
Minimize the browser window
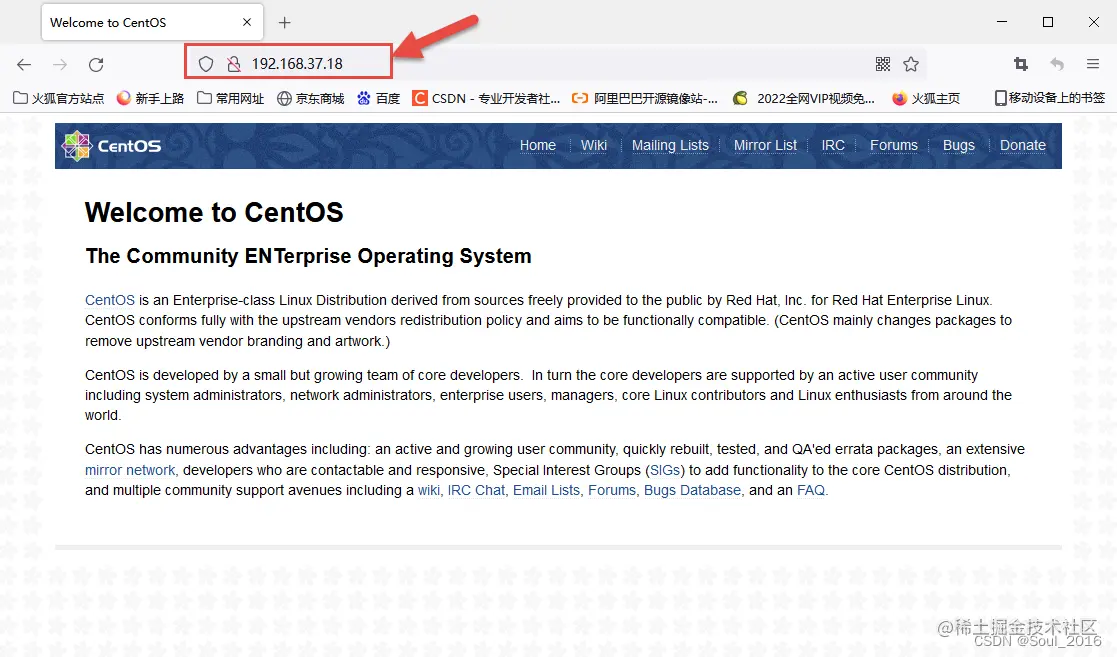click(1002, 22)
